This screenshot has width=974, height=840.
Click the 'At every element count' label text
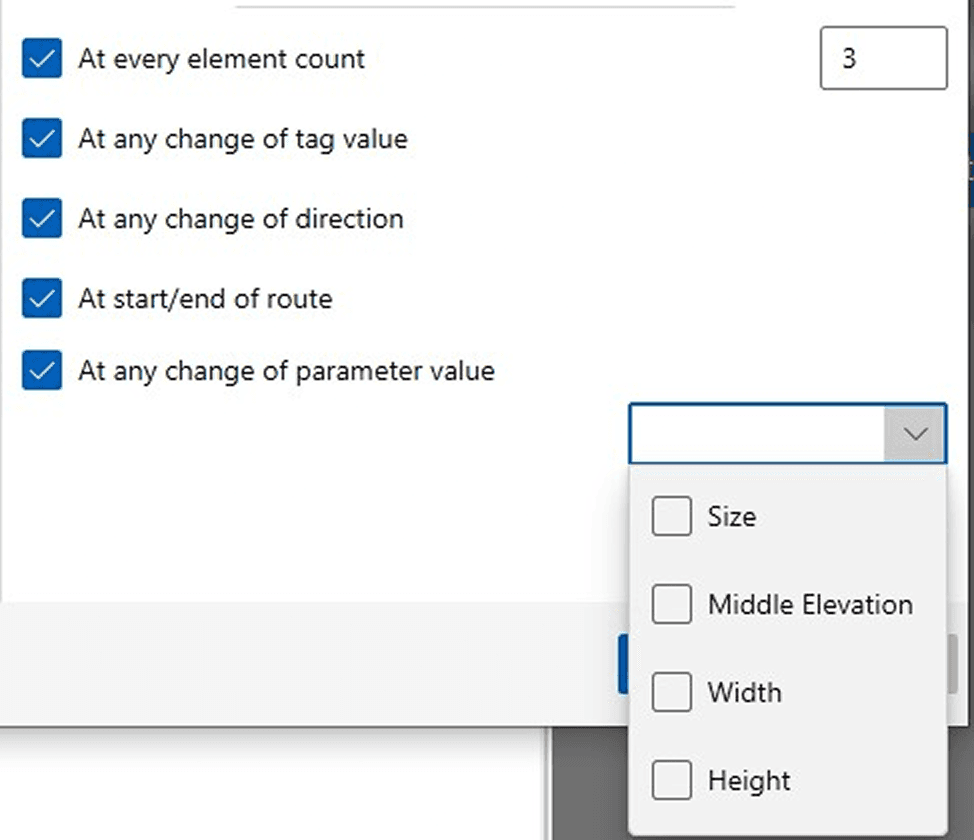click(x=222, y=59)
